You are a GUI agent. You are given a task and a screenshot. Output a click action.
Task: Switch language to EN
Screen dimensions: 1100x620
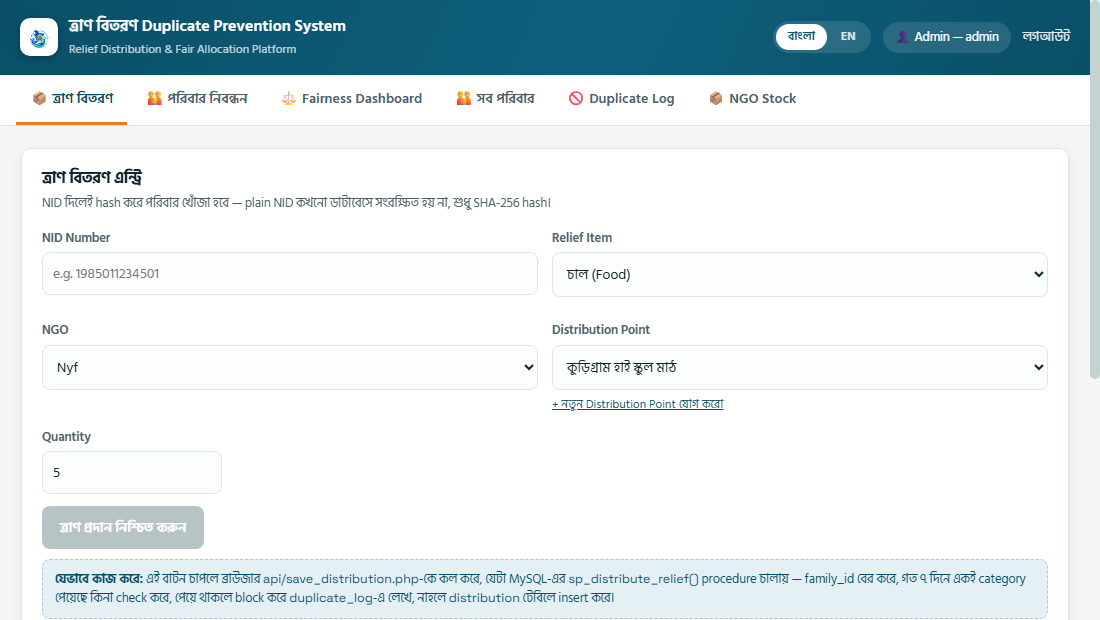tap(848, 36)
